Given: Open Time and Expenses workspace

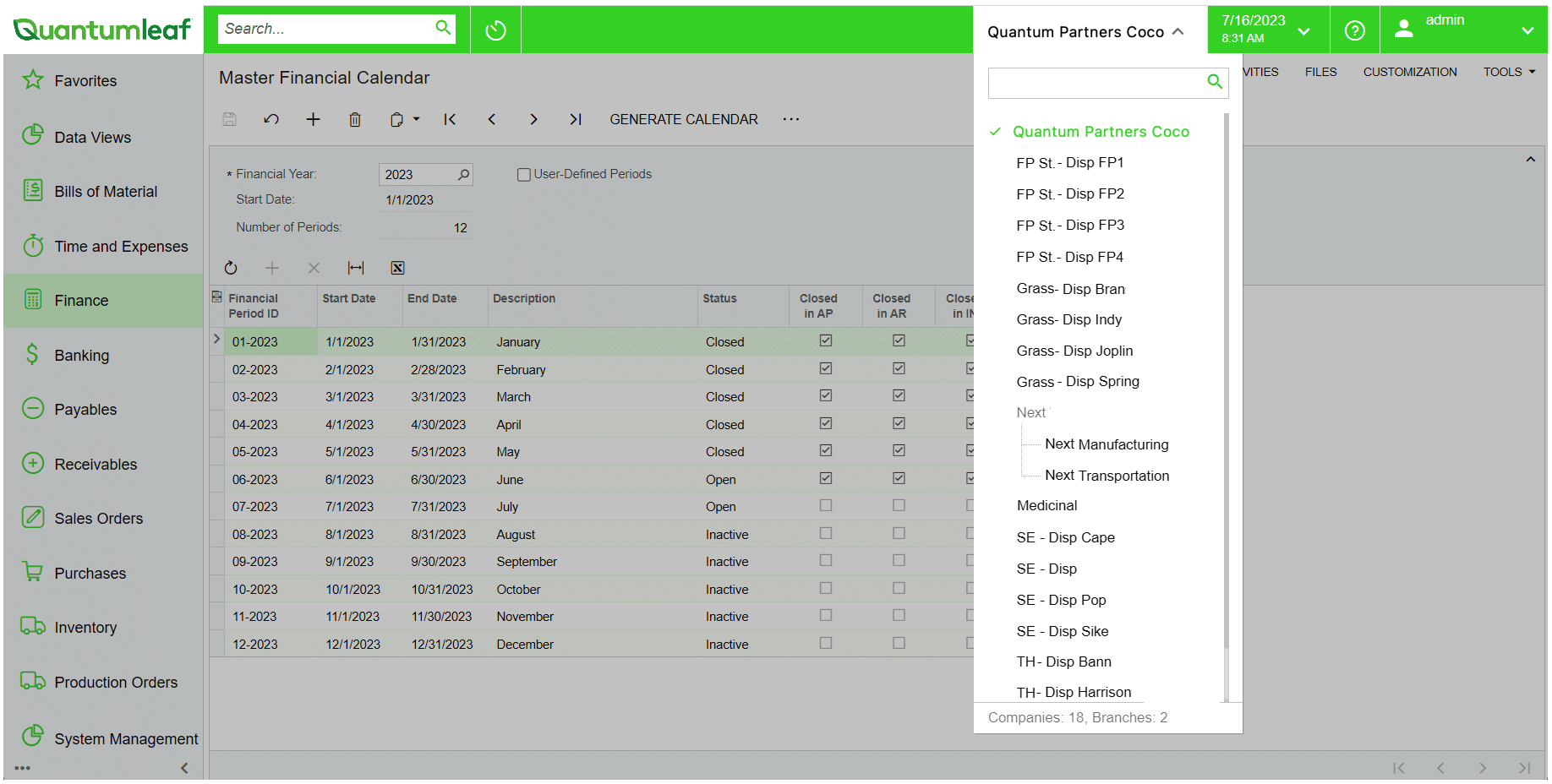Looking at the screenshot, I should pos(103,246).
